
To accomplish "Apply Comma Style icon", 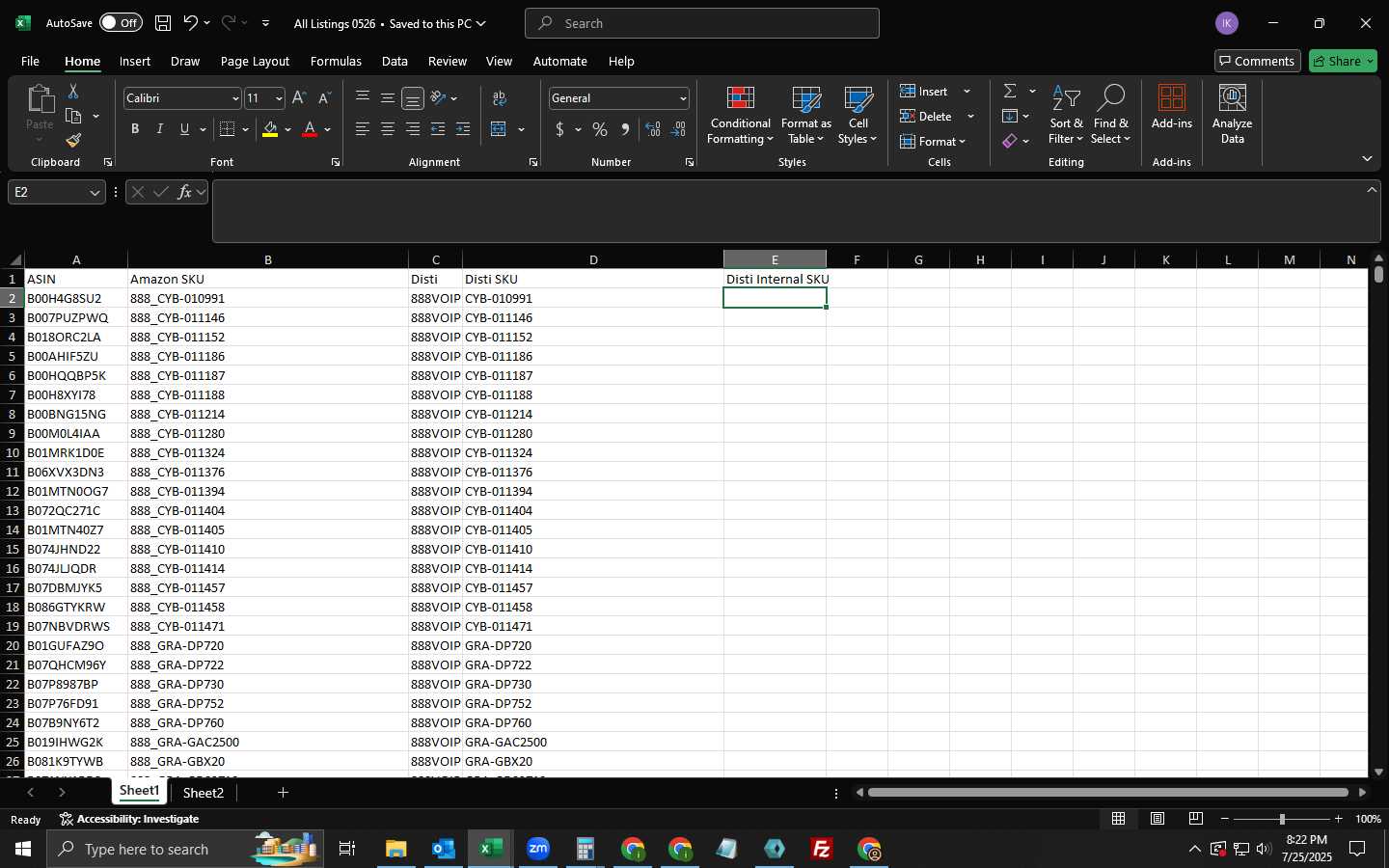I will point(625,129).
